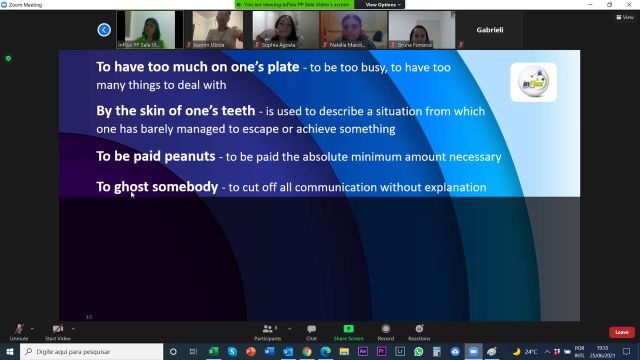Open the Chat panel

(x=311, y=332)
